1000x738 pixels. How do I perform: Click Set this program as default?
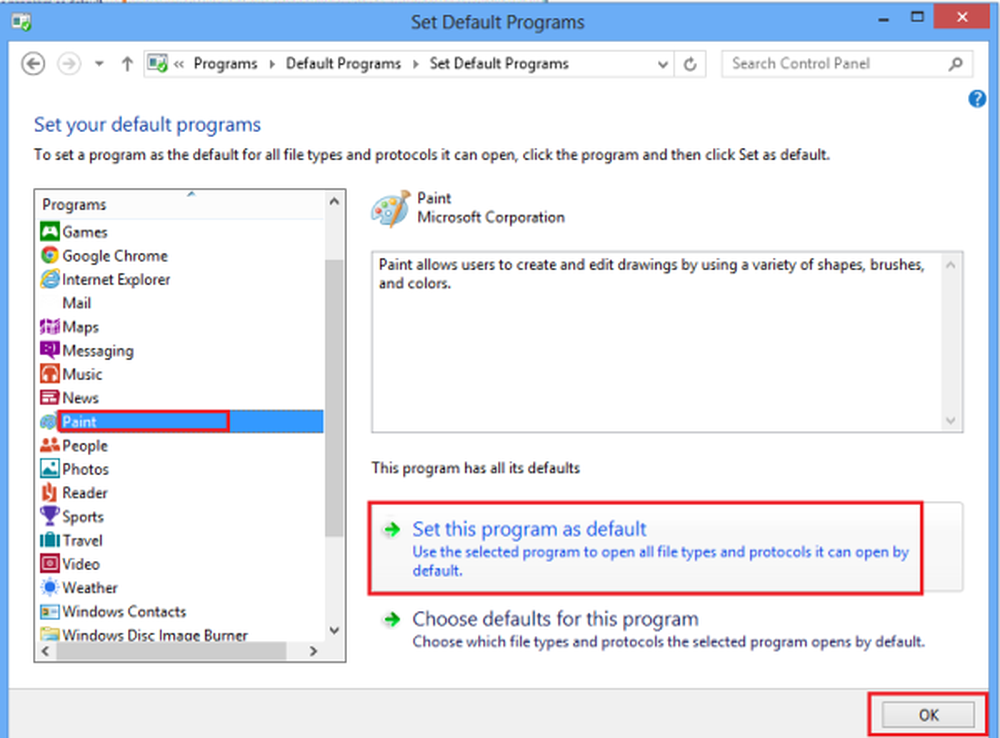[529, 529]
